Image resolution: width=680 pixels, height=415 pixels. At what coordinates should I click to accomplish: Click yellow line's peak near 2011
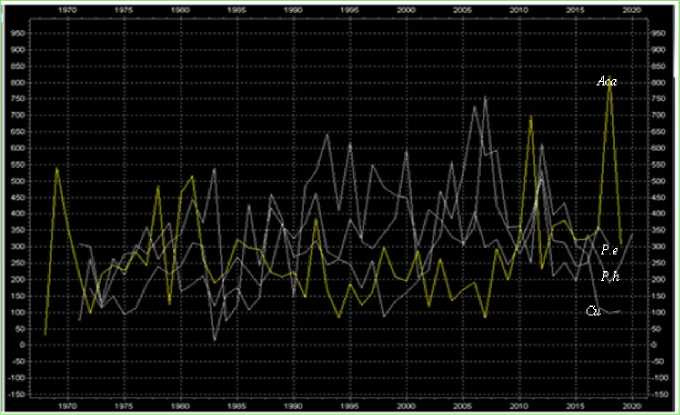pos(530,116)
